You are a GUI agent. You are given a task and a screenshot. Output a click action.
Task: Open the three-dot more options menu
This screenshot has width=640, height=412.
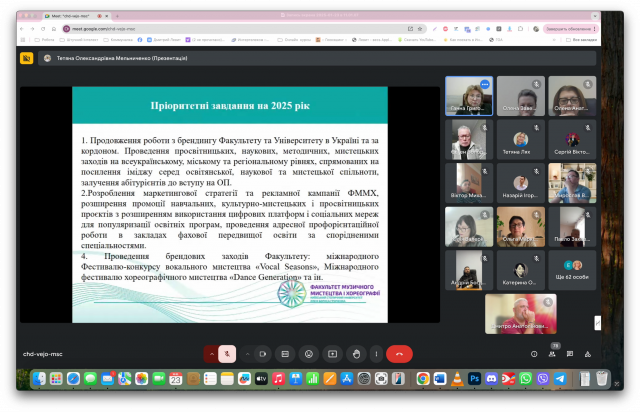point(377,353)
